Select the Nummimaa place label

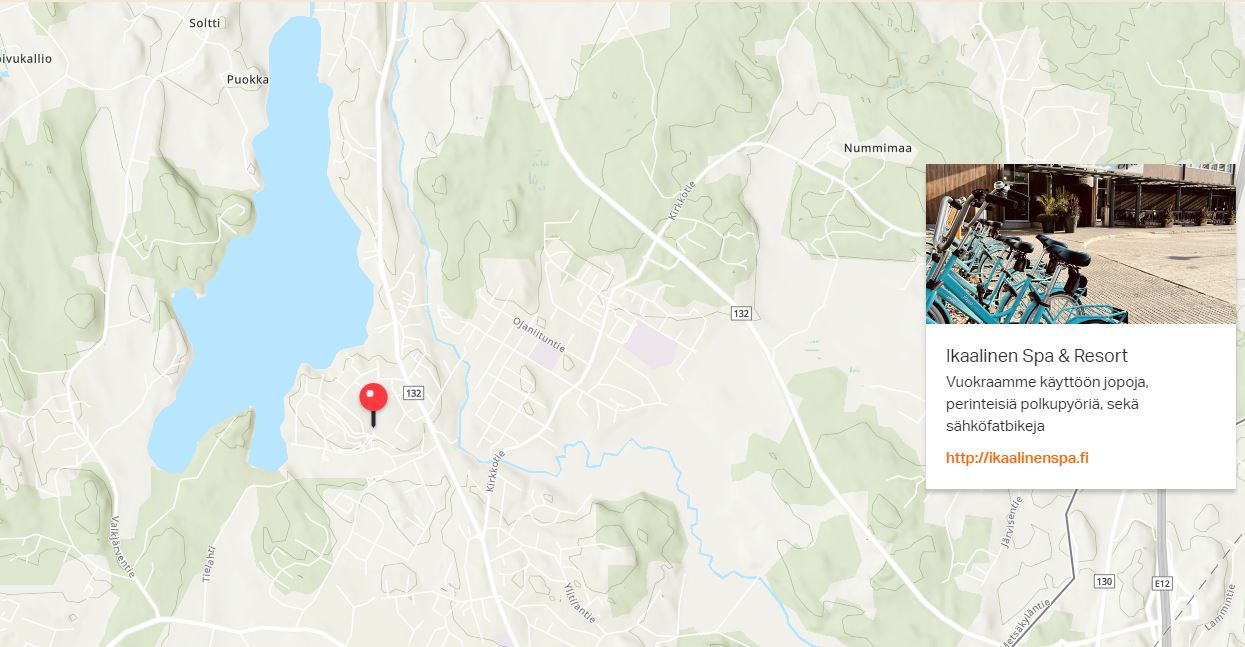pos(878,148)
